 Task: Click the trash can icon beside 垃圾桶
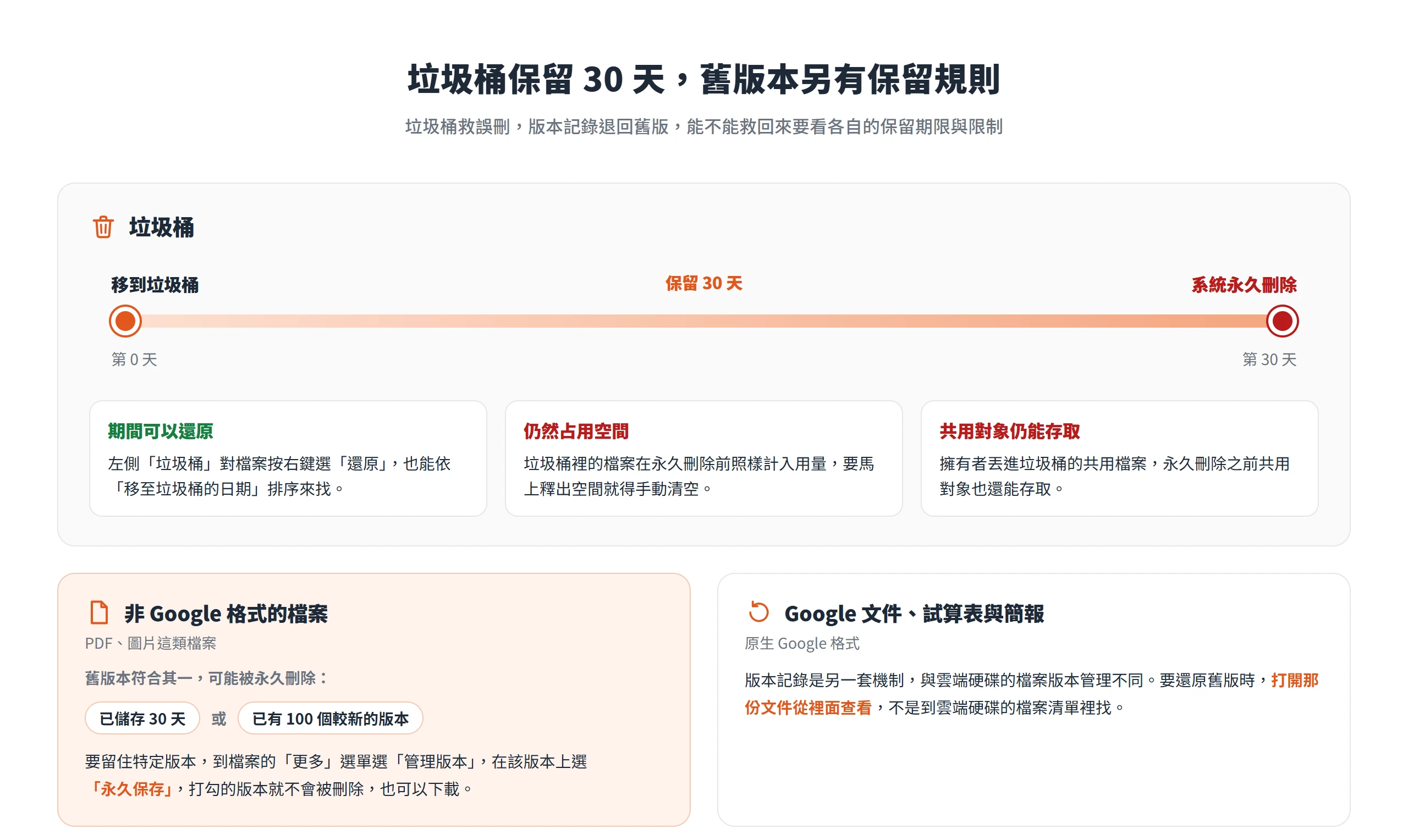(103, 227)
